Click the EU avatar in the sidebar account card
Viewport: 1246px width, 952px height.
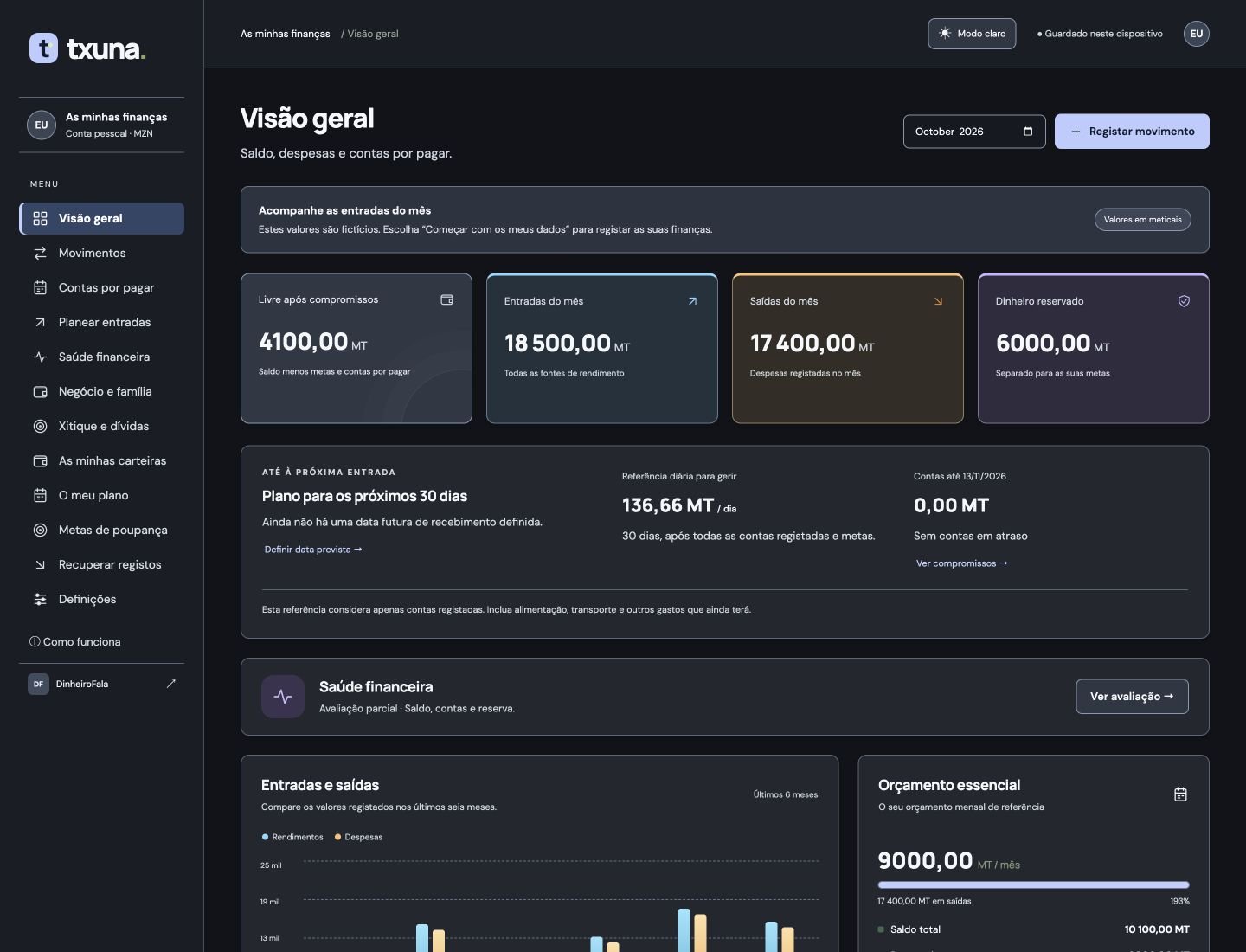pos(41,125)
